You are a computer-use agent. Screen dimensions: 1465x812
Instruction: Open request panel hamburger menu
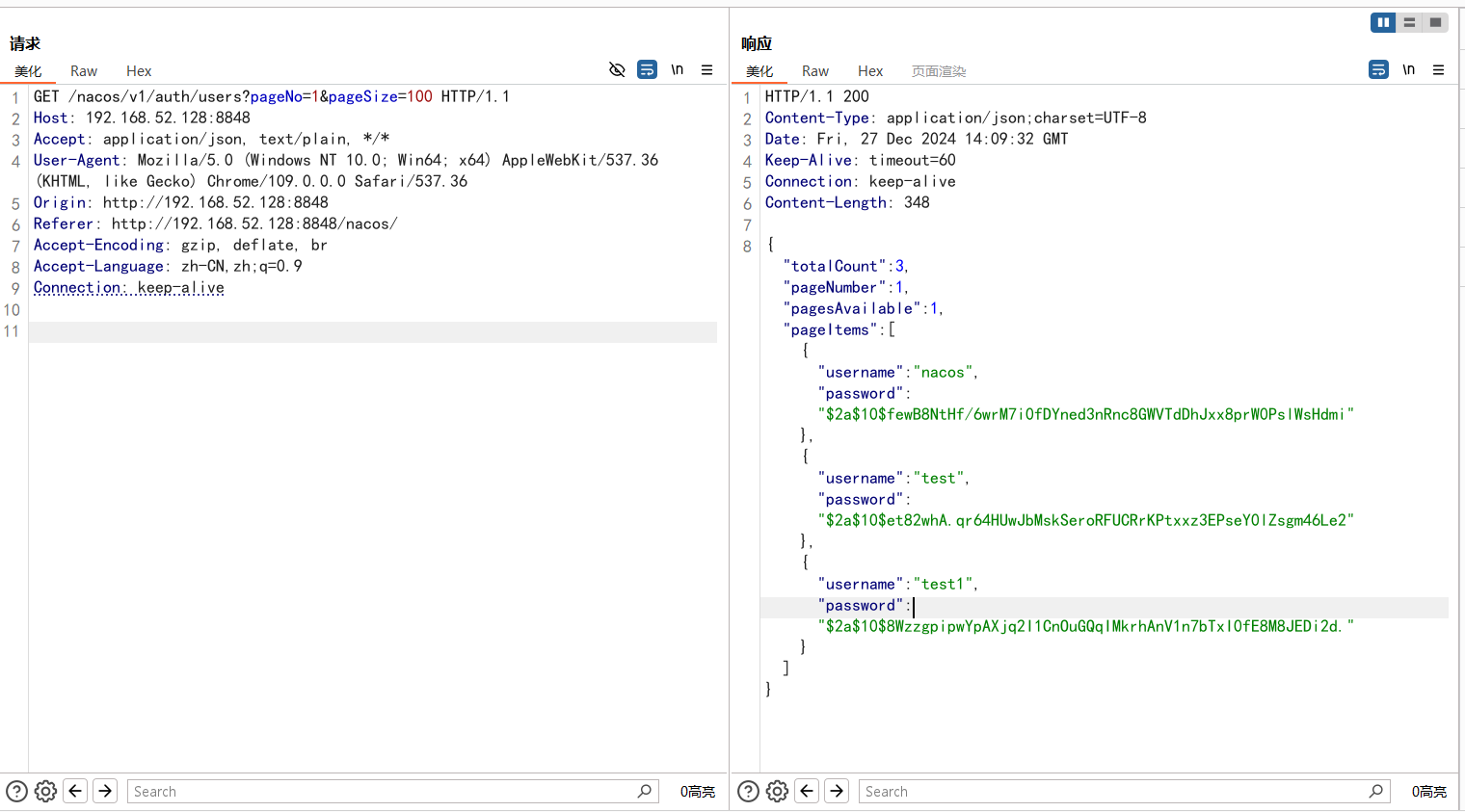706,69
